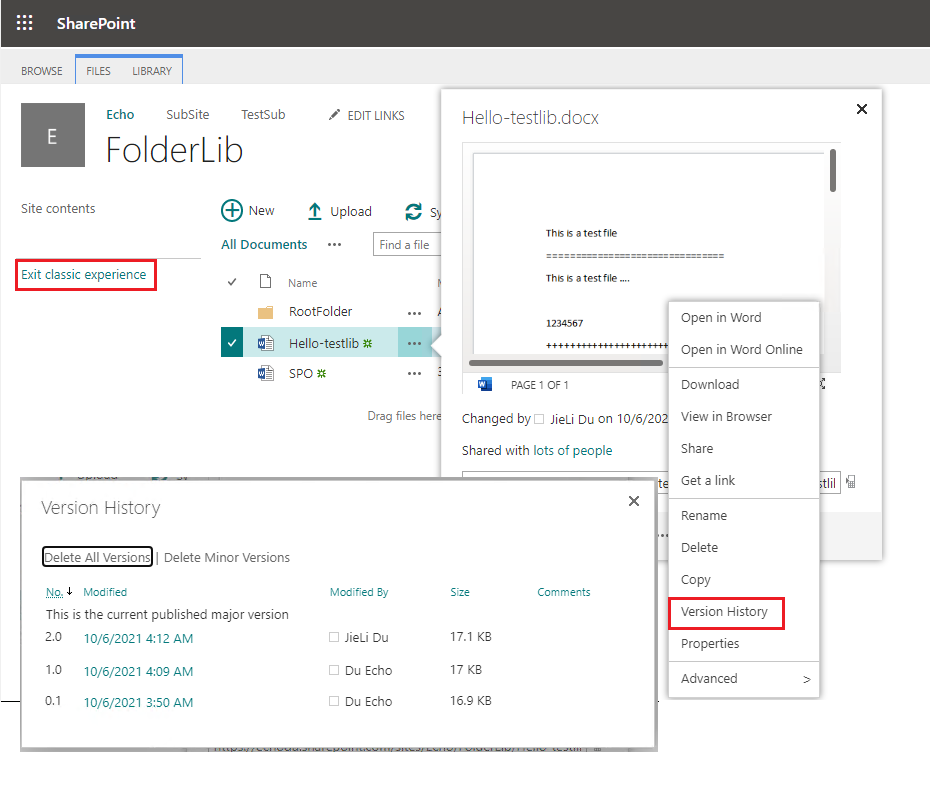
Task: Click the Find a file search box
Action: [x=407, y=244]
